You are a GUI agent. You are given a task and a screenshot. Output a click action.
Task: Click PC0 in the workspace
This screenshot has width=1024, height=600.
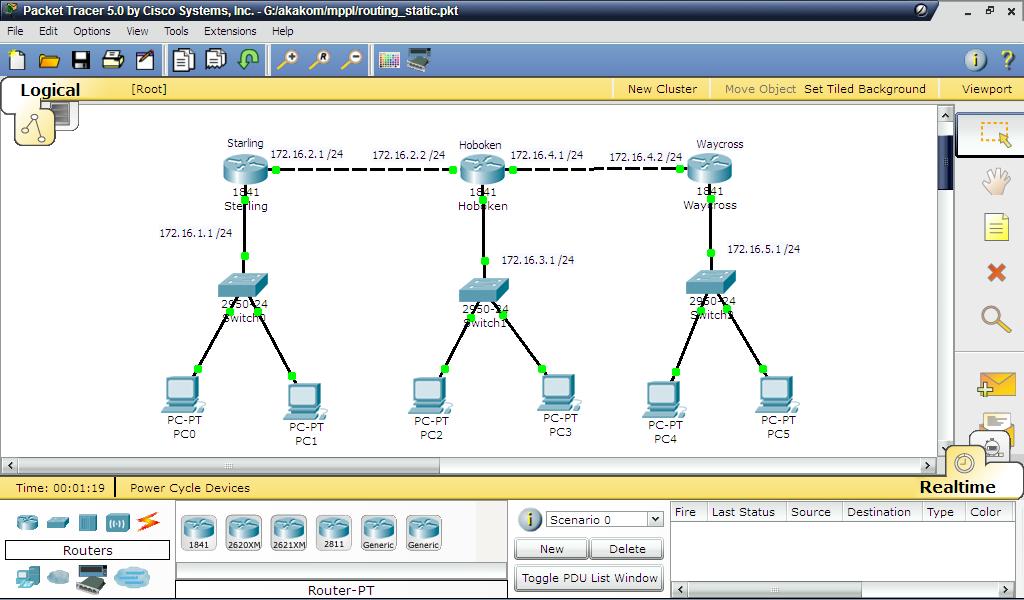click(x=184, y=395)
